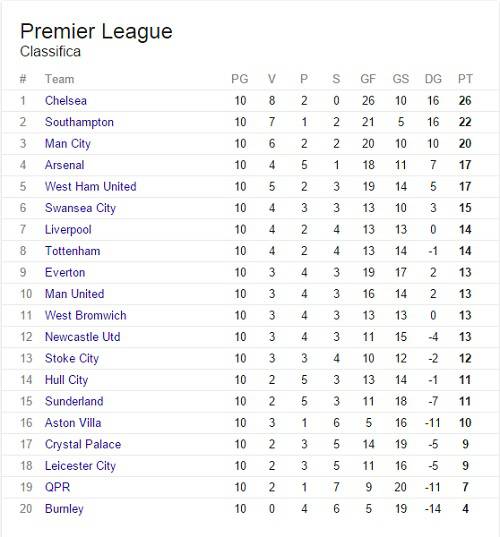This screenshot has width=500, height=537.
Task: Open the Stoke City link
Action: [x=72, y=359]
